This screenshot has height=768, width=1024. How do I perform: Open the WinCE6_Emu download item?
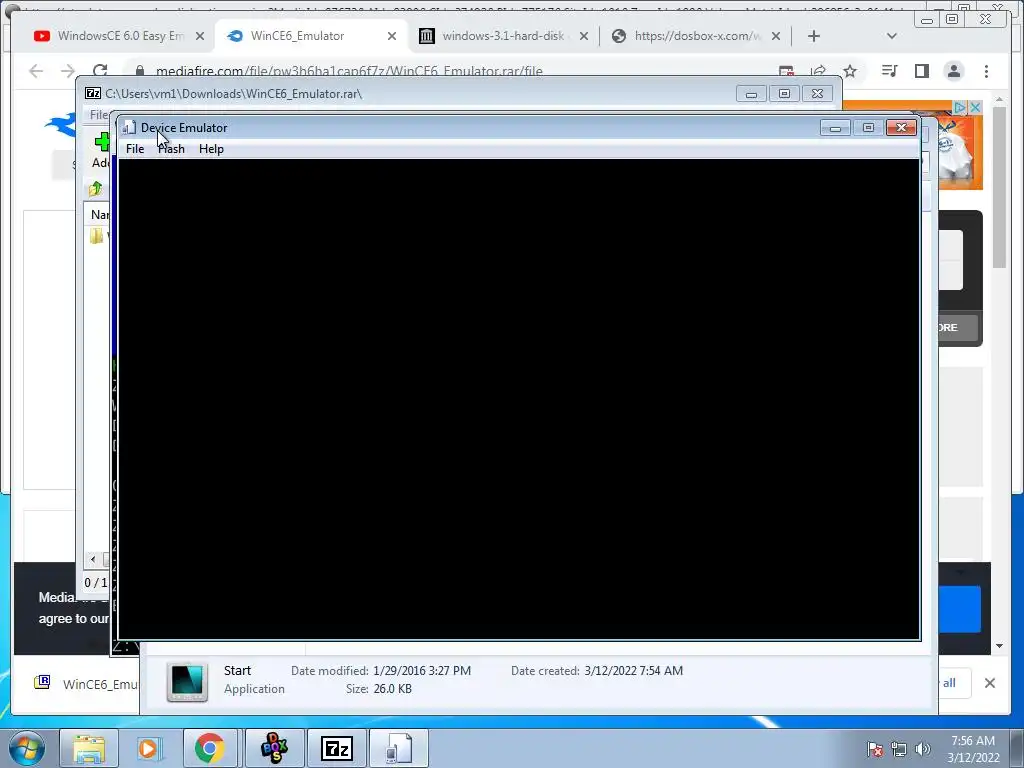[85, 683]
